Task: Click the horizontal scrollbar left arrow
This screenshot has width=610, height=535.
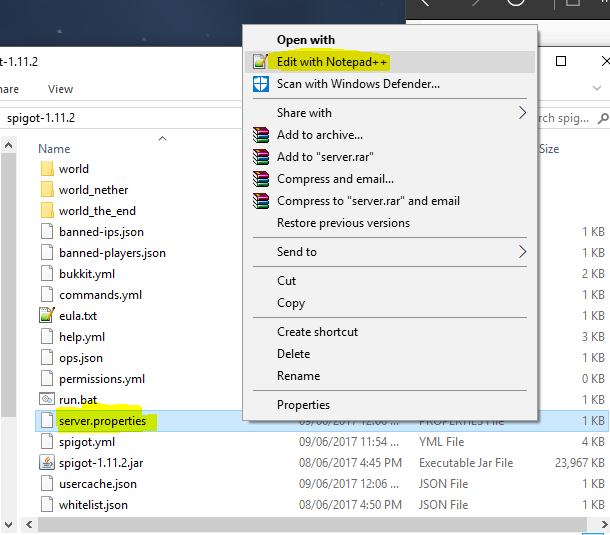Action: coord(29,524)
